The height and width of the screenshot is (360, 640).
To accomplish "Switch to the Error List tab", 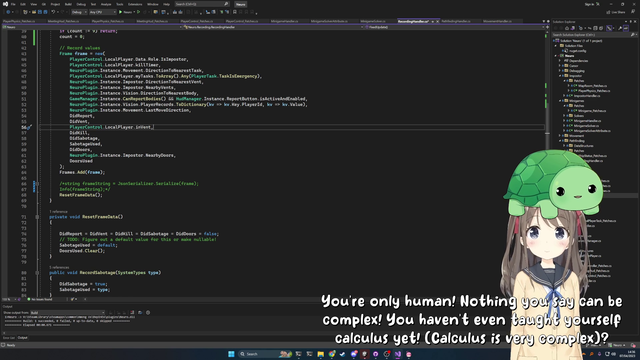I will 9,338.
